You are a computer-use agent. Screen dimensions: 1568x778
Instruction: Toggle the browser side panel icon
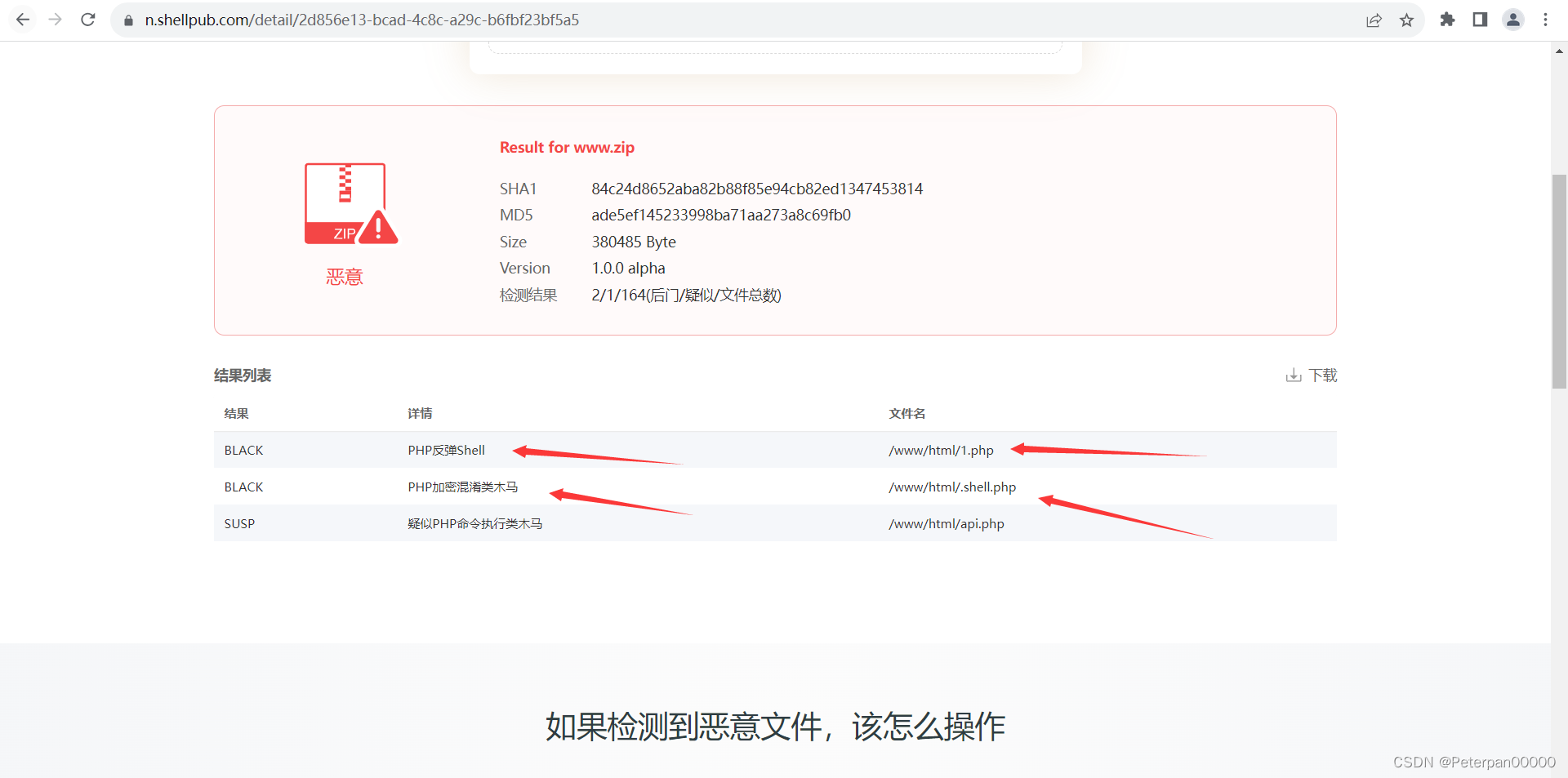click(1480, 20)
